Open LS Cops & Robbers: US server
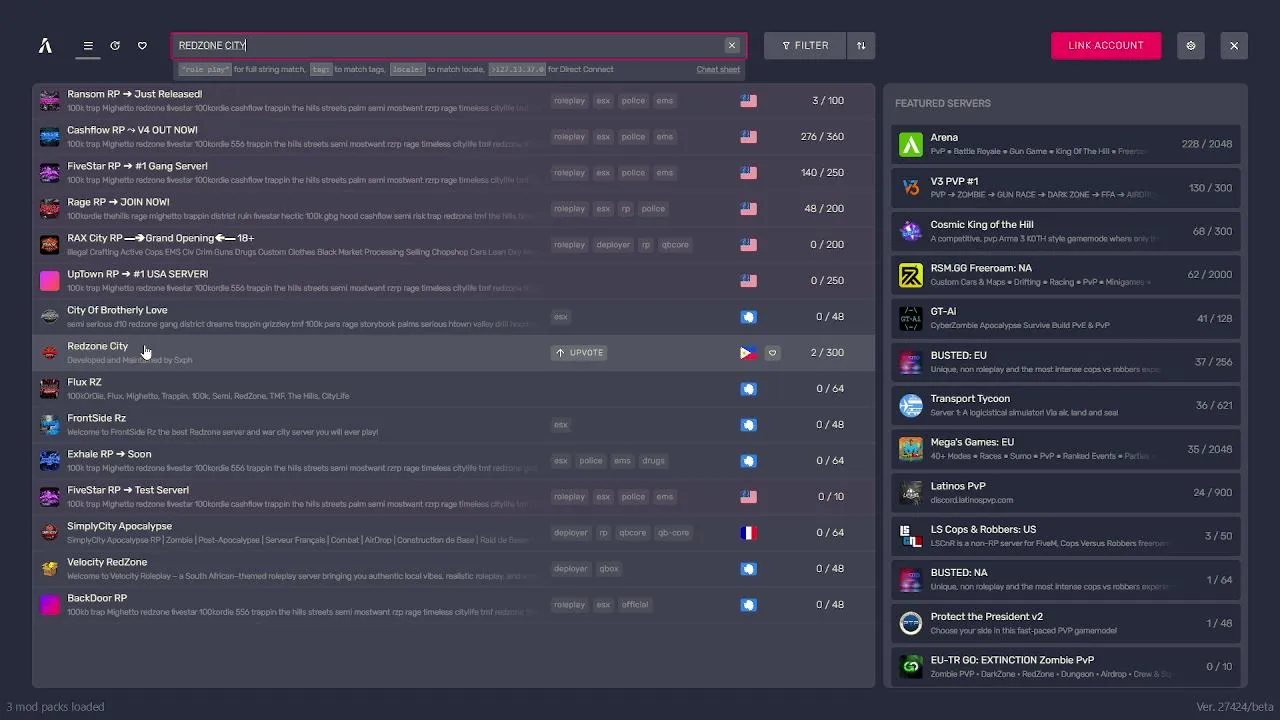 (1066, 536)
